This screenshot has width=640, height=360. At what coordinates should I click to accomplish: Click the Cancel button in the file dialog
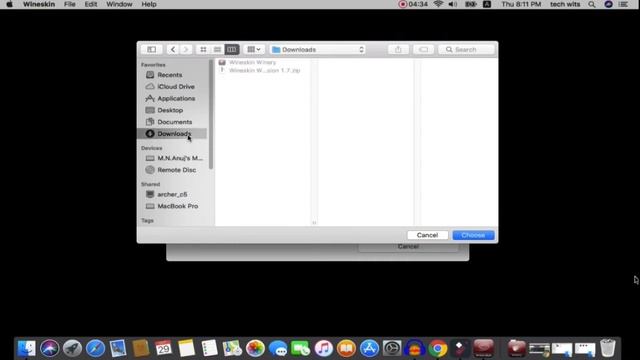pyautogui.click(x=427, y=235)
